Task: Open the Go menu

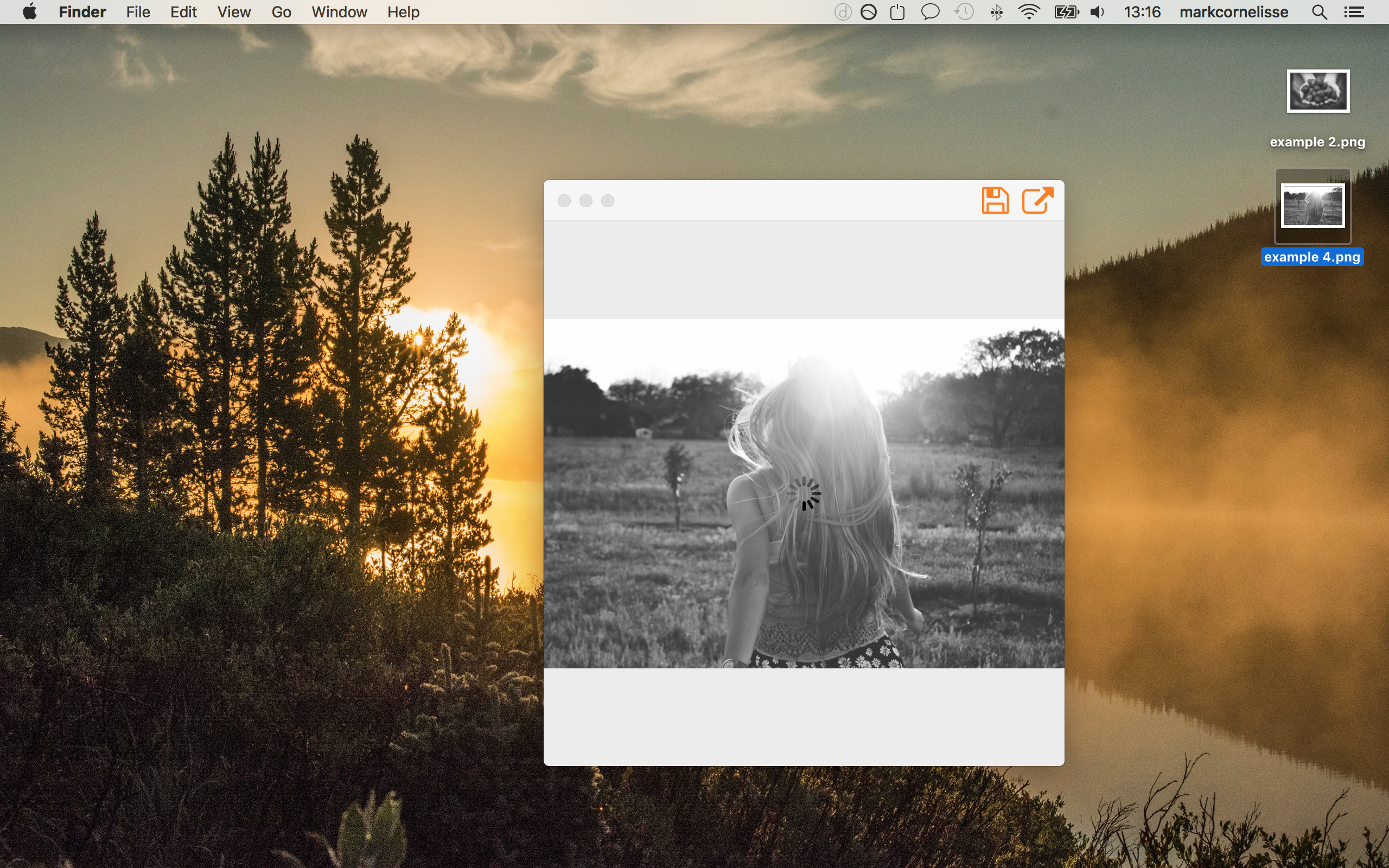Action: (x=281, y=12)
